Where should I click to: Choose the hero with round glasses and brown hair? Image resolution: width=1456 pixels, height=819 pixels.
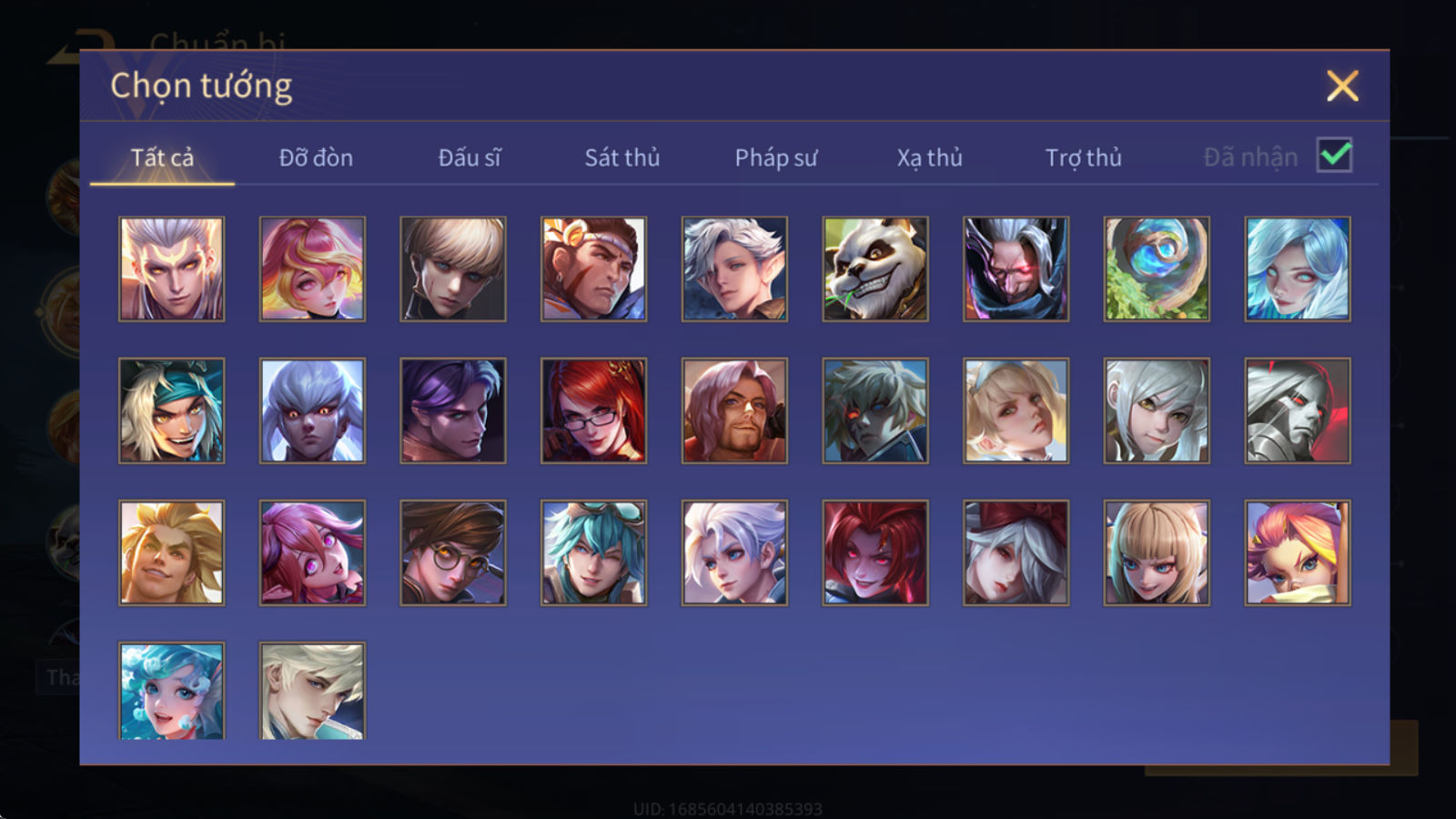pos(453,552)
